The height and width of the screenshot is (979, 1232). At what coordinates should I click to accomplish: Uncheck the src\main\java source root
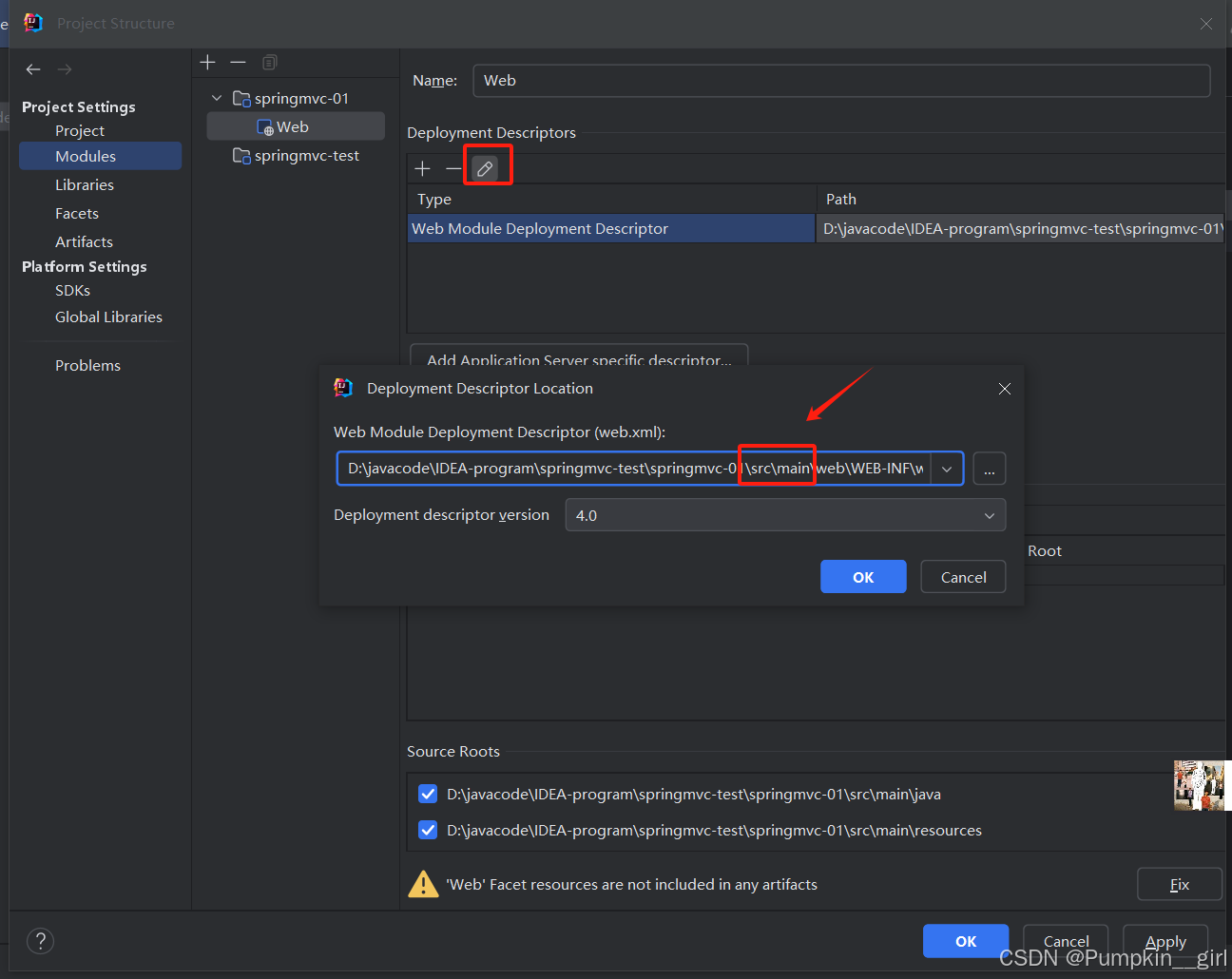point(428,795)
